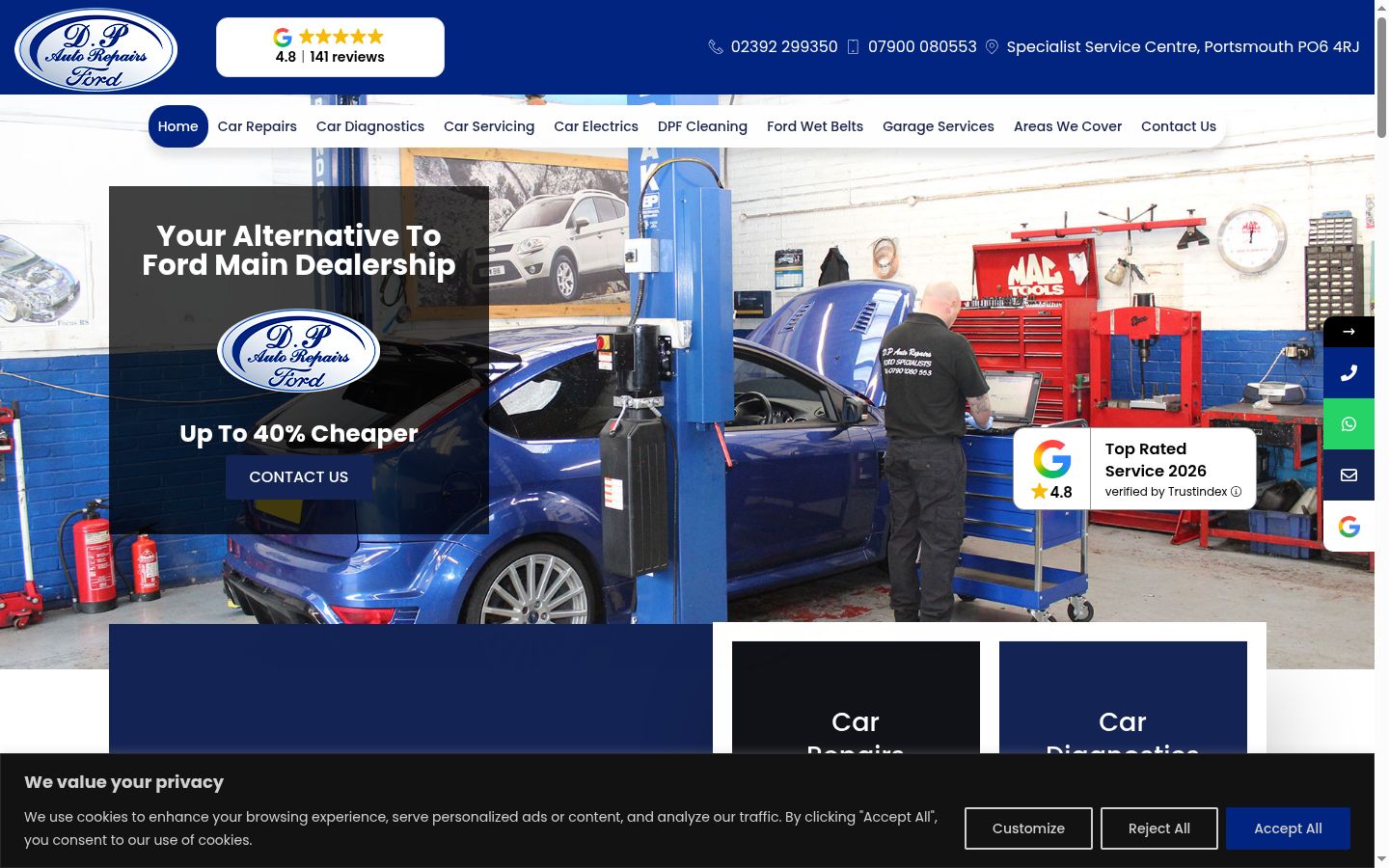Screen dimensions: 1389x868
Task: Go to DPF Cleaning page
Action: (702, 126)
